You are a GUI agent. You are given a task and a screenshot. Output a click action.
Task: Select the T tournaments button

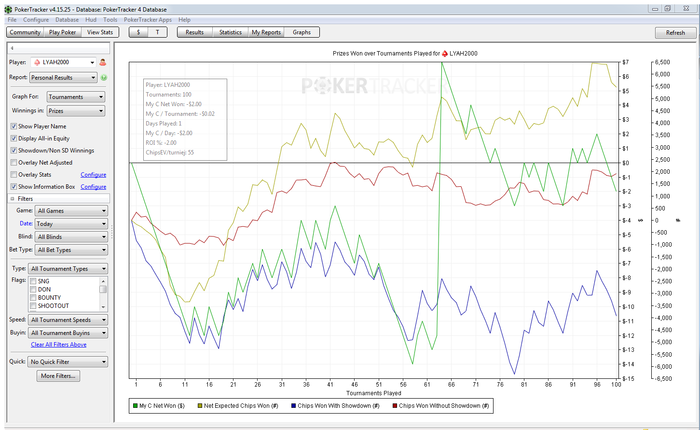158,33
